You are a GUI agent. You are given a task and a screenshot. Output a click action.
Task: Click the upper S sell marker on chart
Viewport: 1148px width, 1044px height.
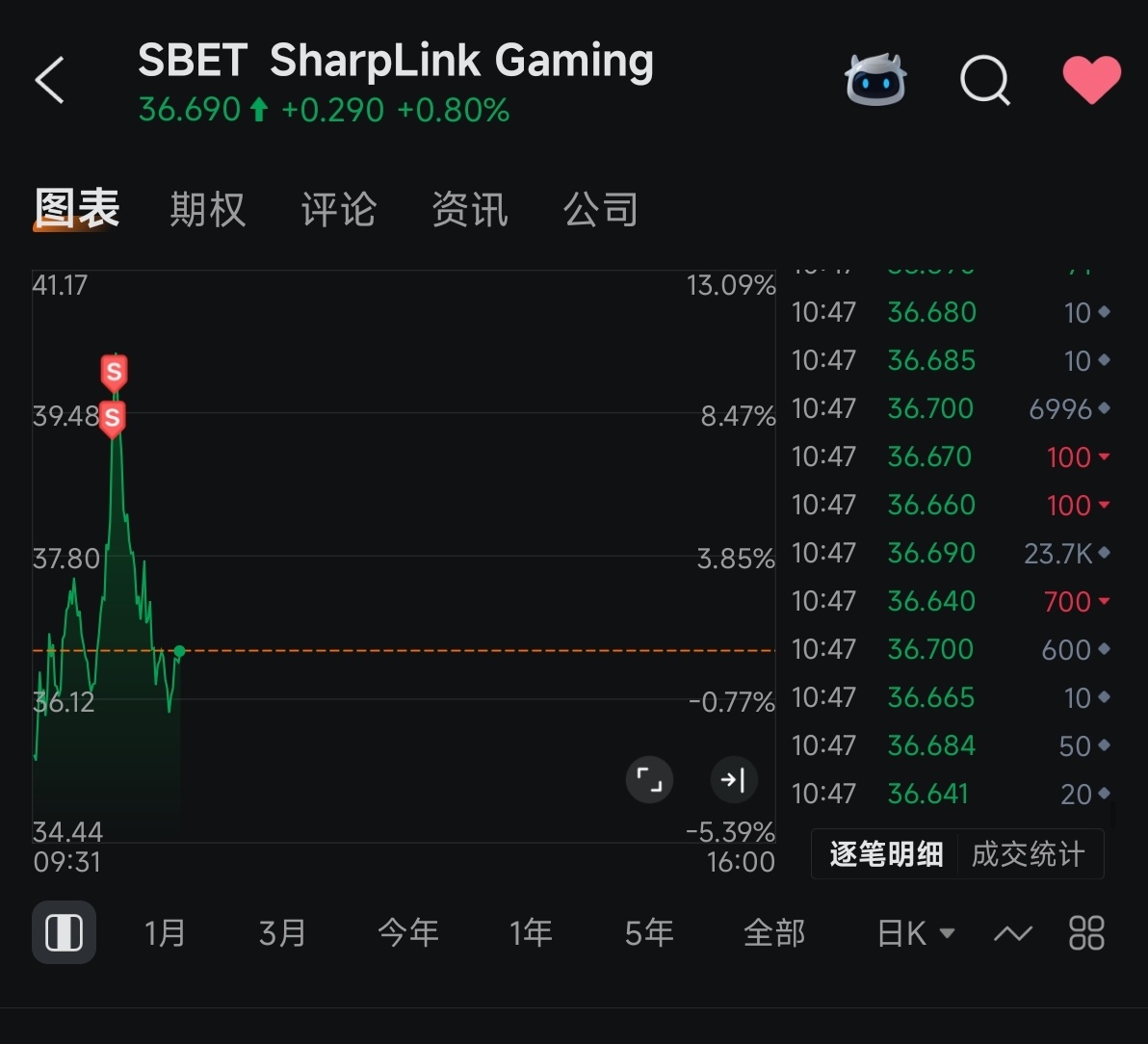(x=115, y=373)
